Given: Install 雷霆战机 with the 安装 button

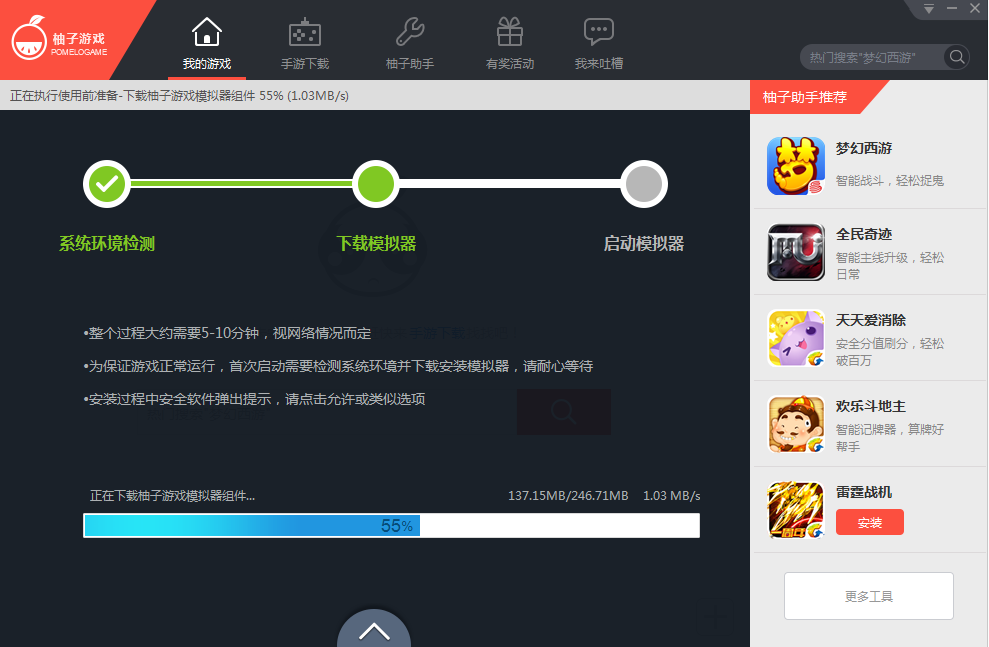Looking at the screenshot, I should click(870, 522).
